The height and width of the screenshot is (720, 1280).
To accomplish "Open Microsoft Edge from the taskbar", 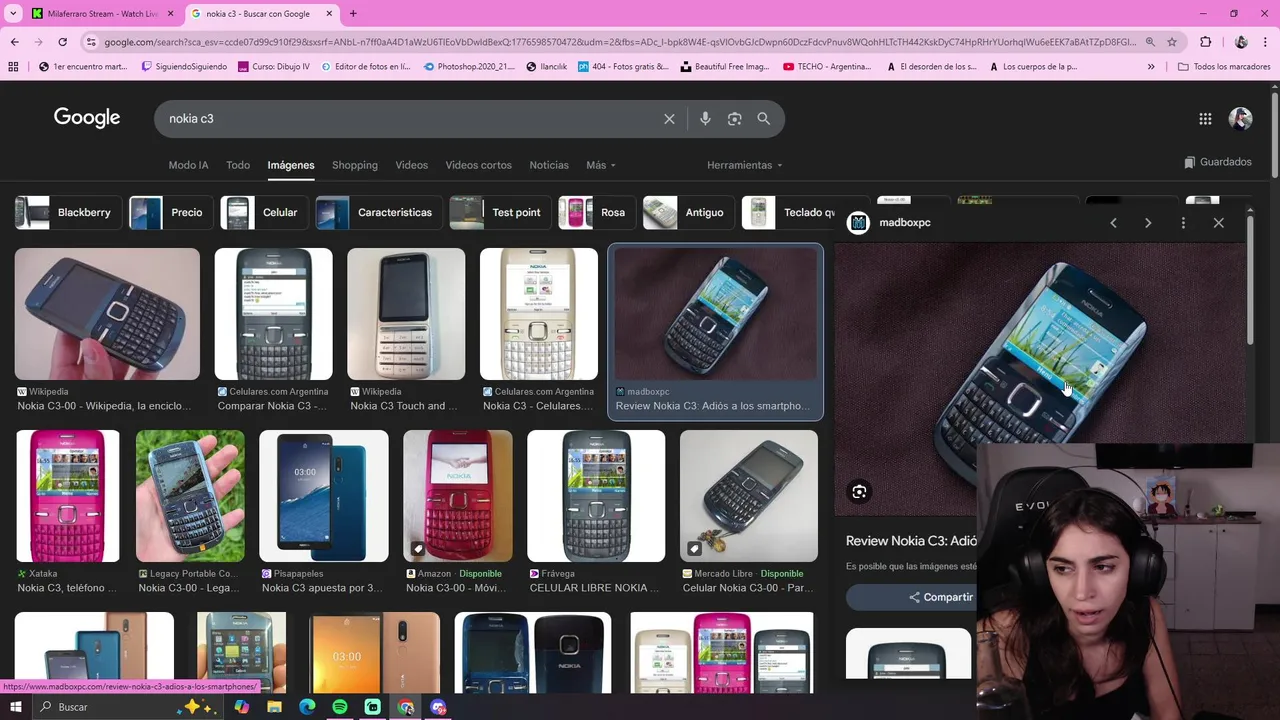I will [307, 707].
